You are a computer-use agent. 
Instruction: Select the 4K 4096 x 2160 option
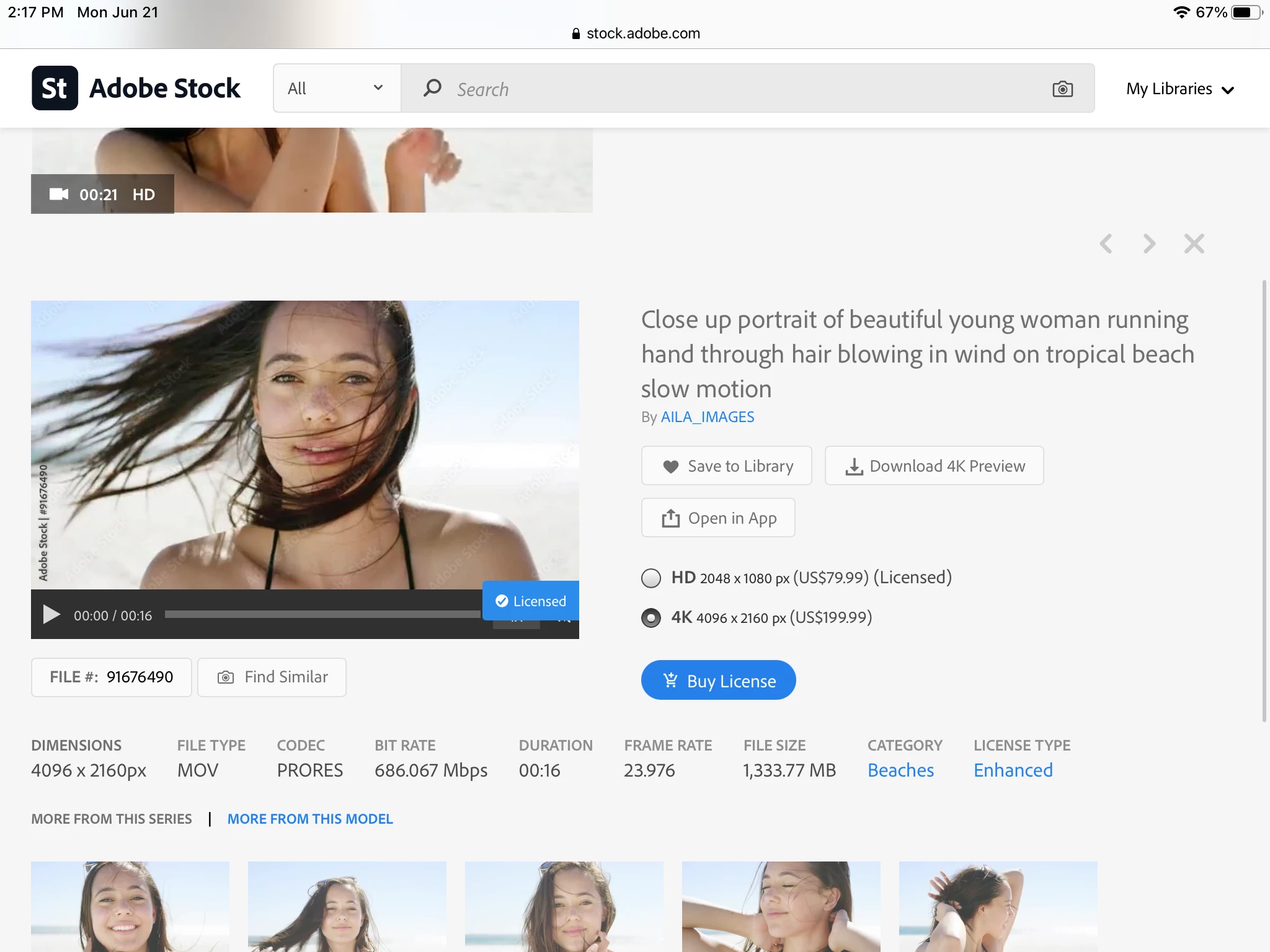pyautogui.click(x=651, y=618)
